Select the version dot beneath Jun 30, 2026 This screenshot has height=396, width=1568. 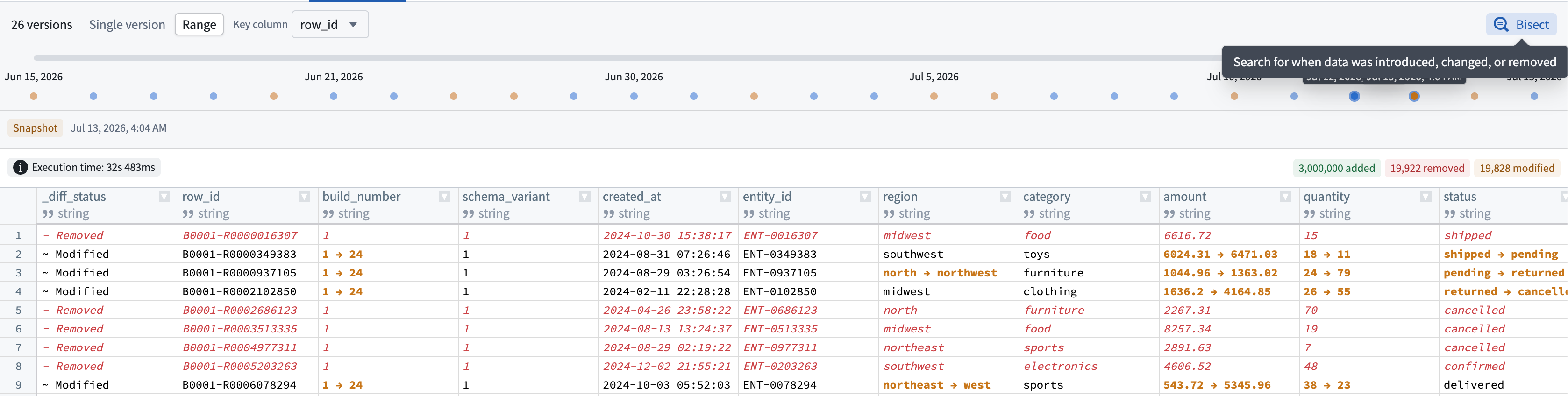(x=634, y=96)
